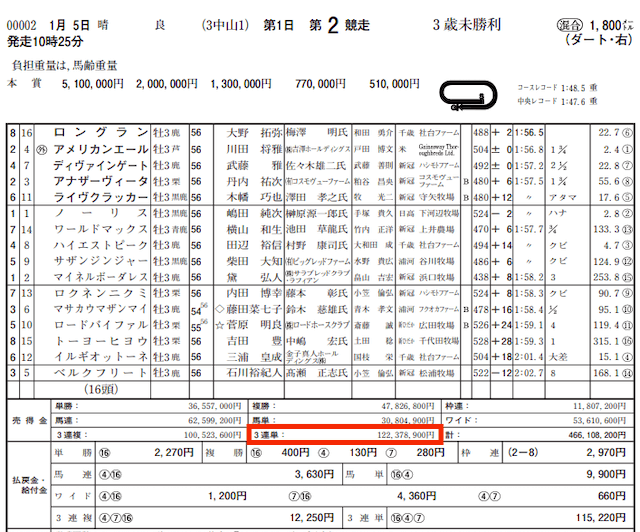Click the ワイド sales amount 53,610,600円
The image size is (640, 532).
click(x=599, y=421)
